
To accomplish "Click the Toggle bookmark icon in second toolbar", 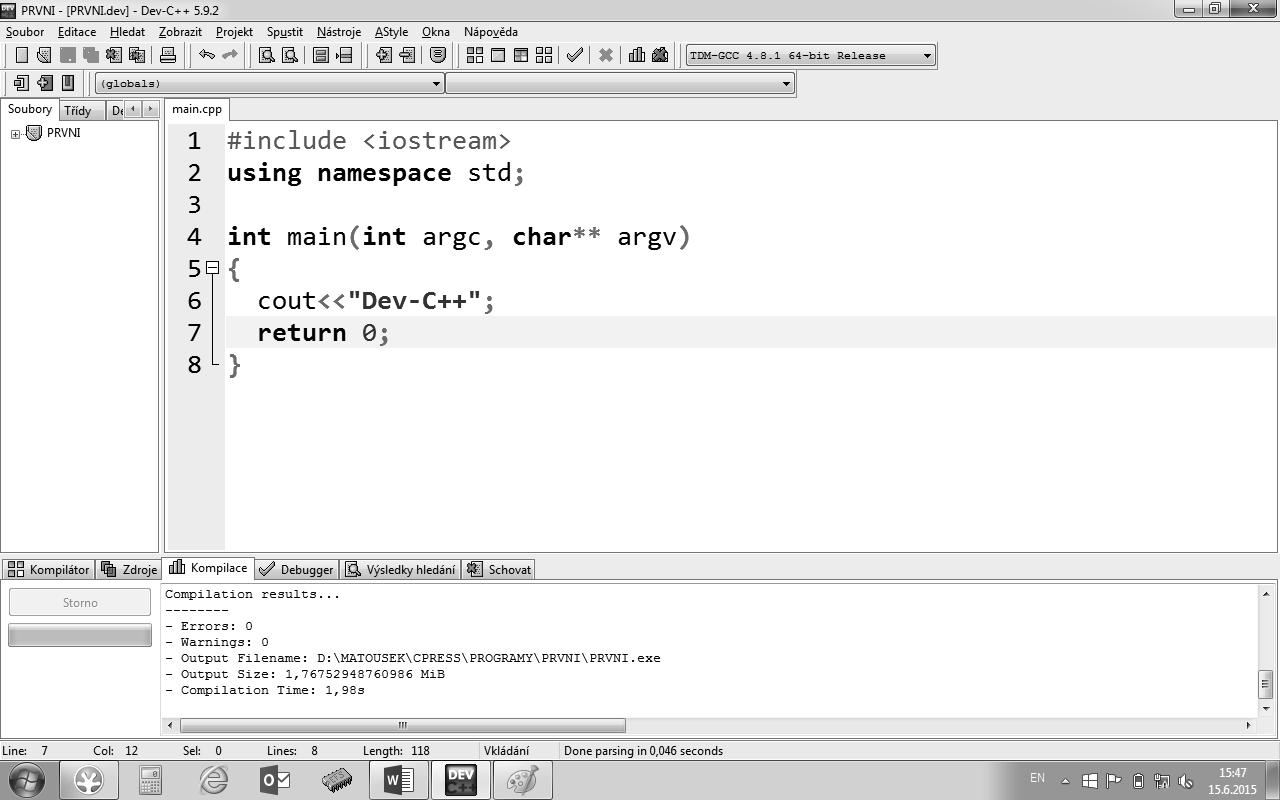I will pos(44,83).
